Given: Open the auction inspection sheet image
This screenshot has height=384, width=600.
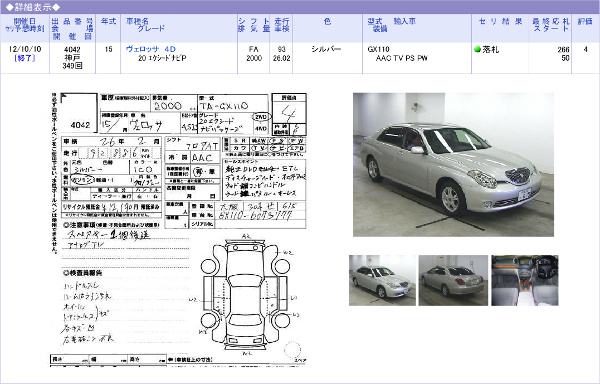Looking at the screenshot, I should pyautogui.click(x=179, y=229).
